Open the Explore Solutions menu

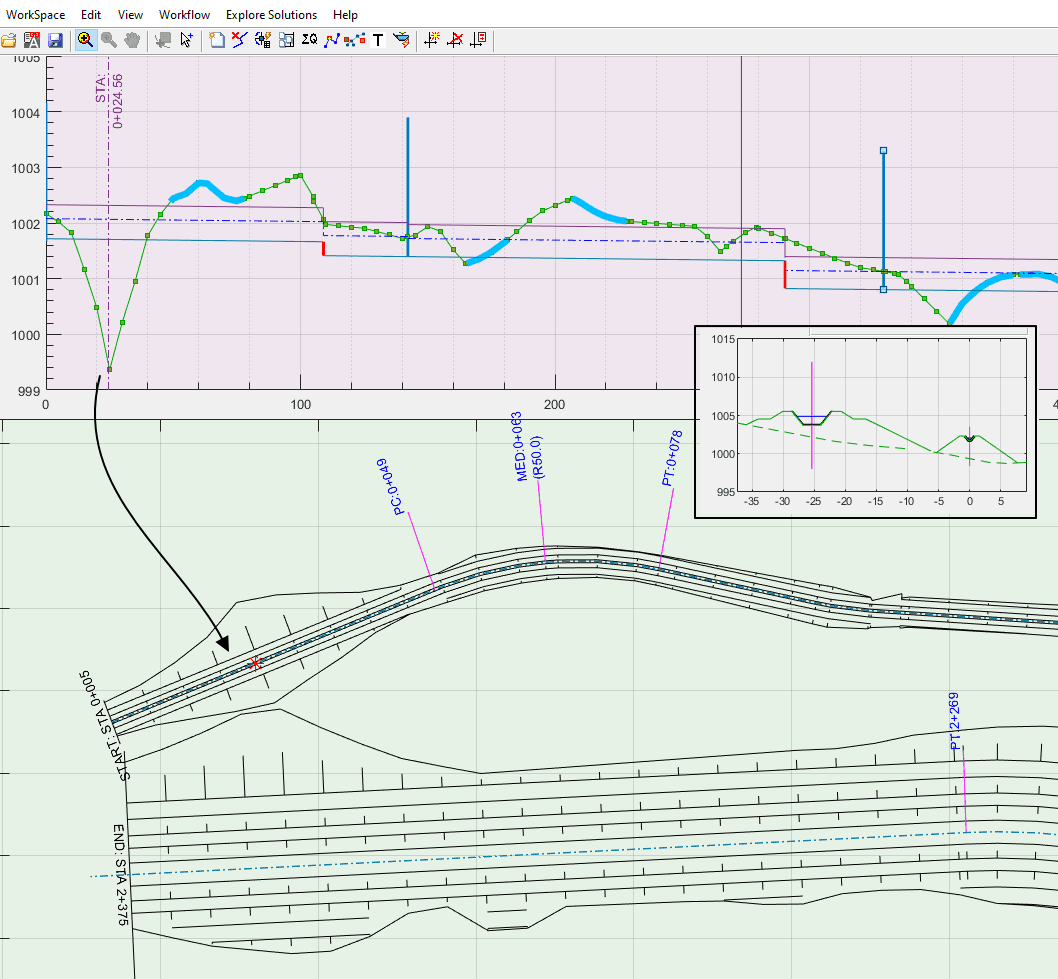pyautogui.click(x=271, y=15)
